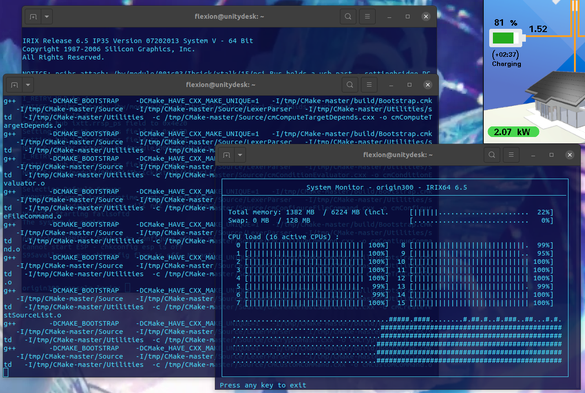Click the System Monitor - origin300 heading
585x393 pixels.
pos(387,187)
